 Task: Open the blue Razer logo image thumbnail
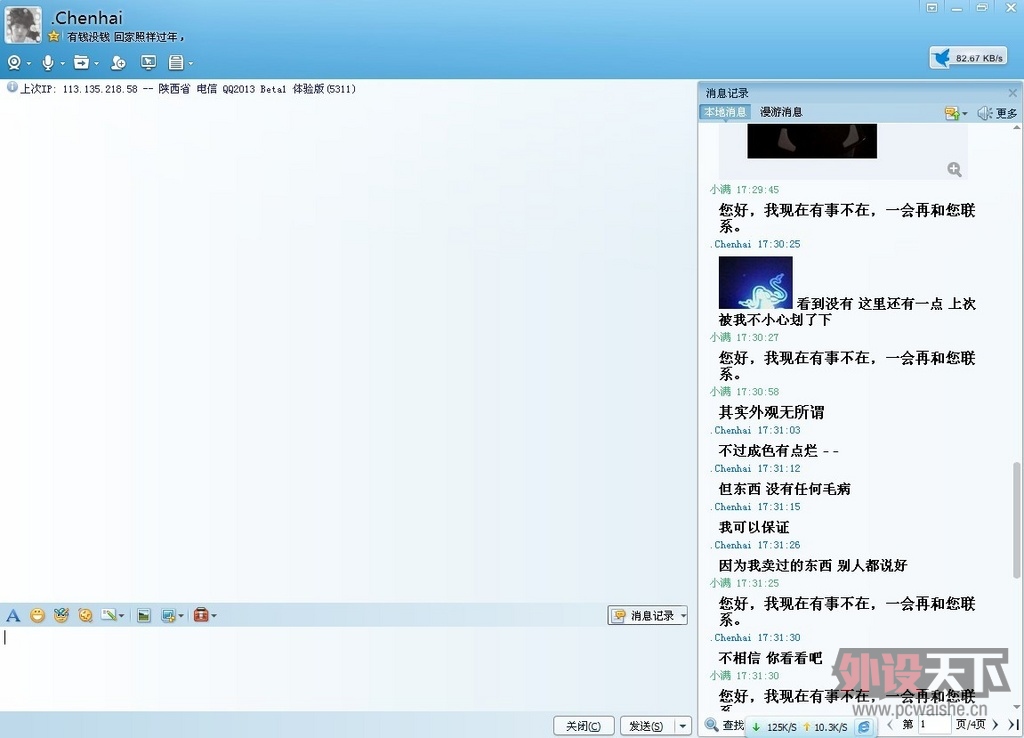pyautogui.click(x=756, y=282)
